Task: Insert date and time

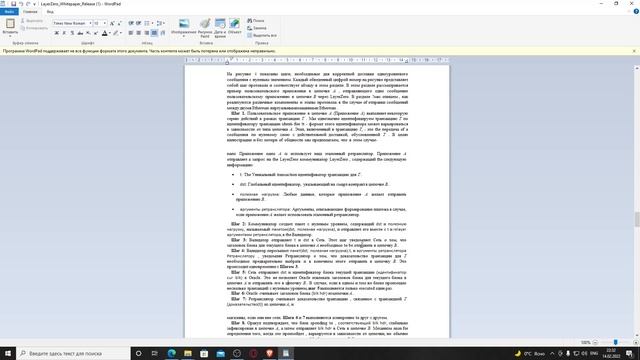Action: click(220, 28)
